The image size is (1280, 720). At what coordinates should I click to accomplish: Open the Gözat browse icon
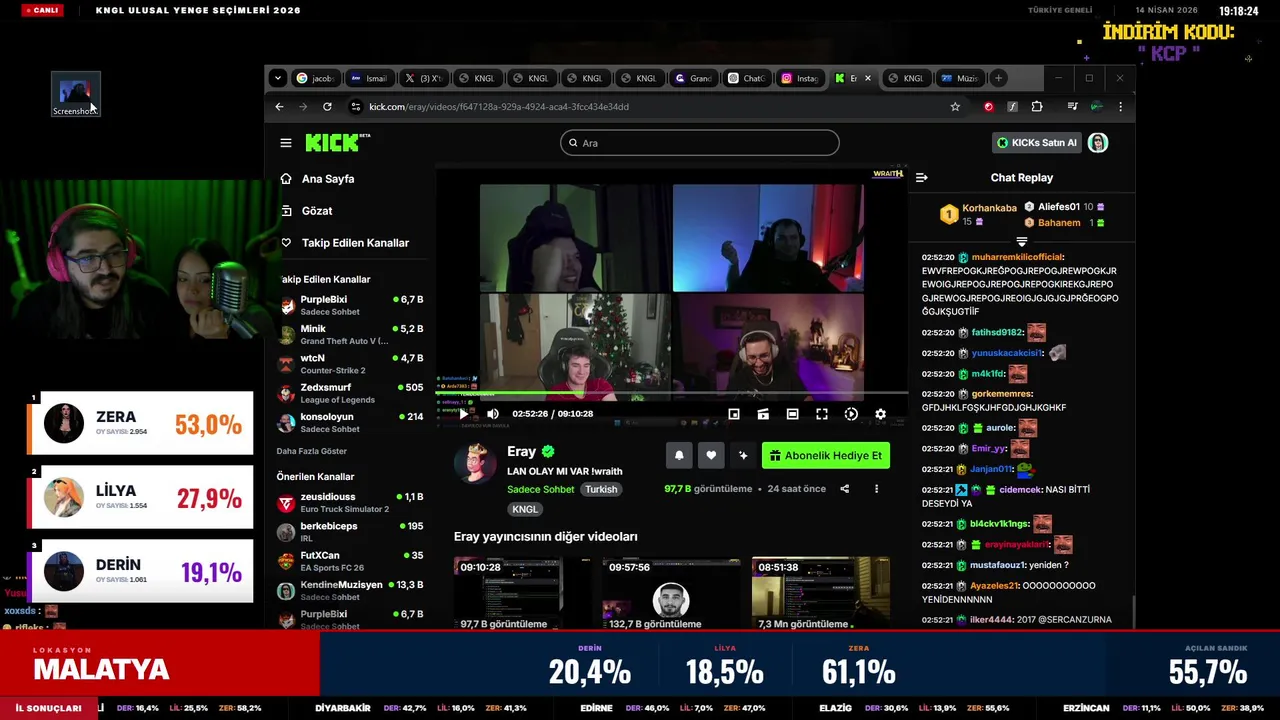tap(286, 211)
